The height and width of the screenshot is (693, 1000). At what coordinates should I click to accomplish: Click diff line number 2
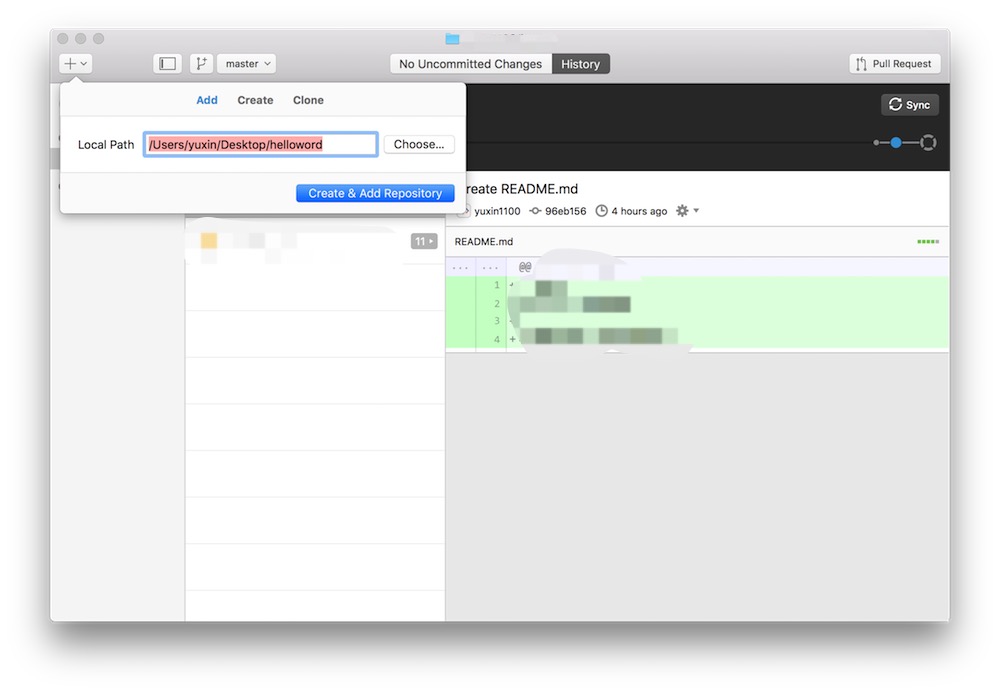497,303
